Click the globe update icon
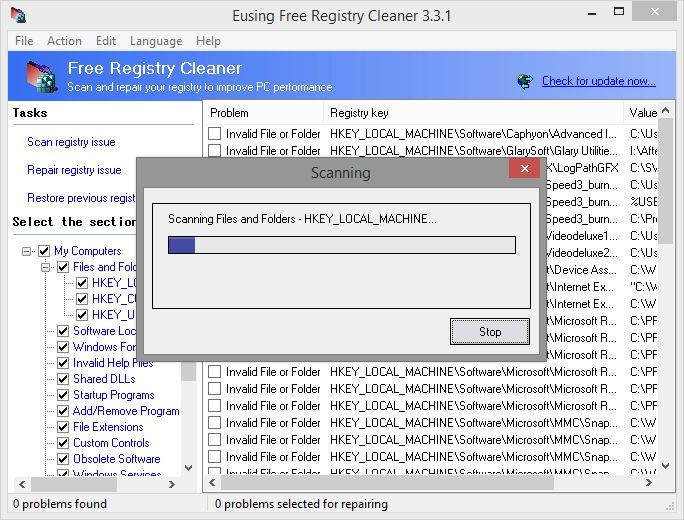The height and width of the screenshot is (520, 684). 525,81
